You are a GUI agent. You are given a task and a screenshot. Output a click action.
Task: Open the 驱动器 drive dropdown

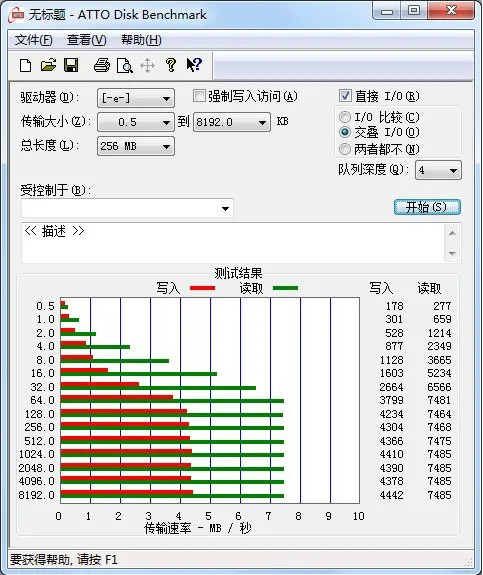[x=136, y=98]
